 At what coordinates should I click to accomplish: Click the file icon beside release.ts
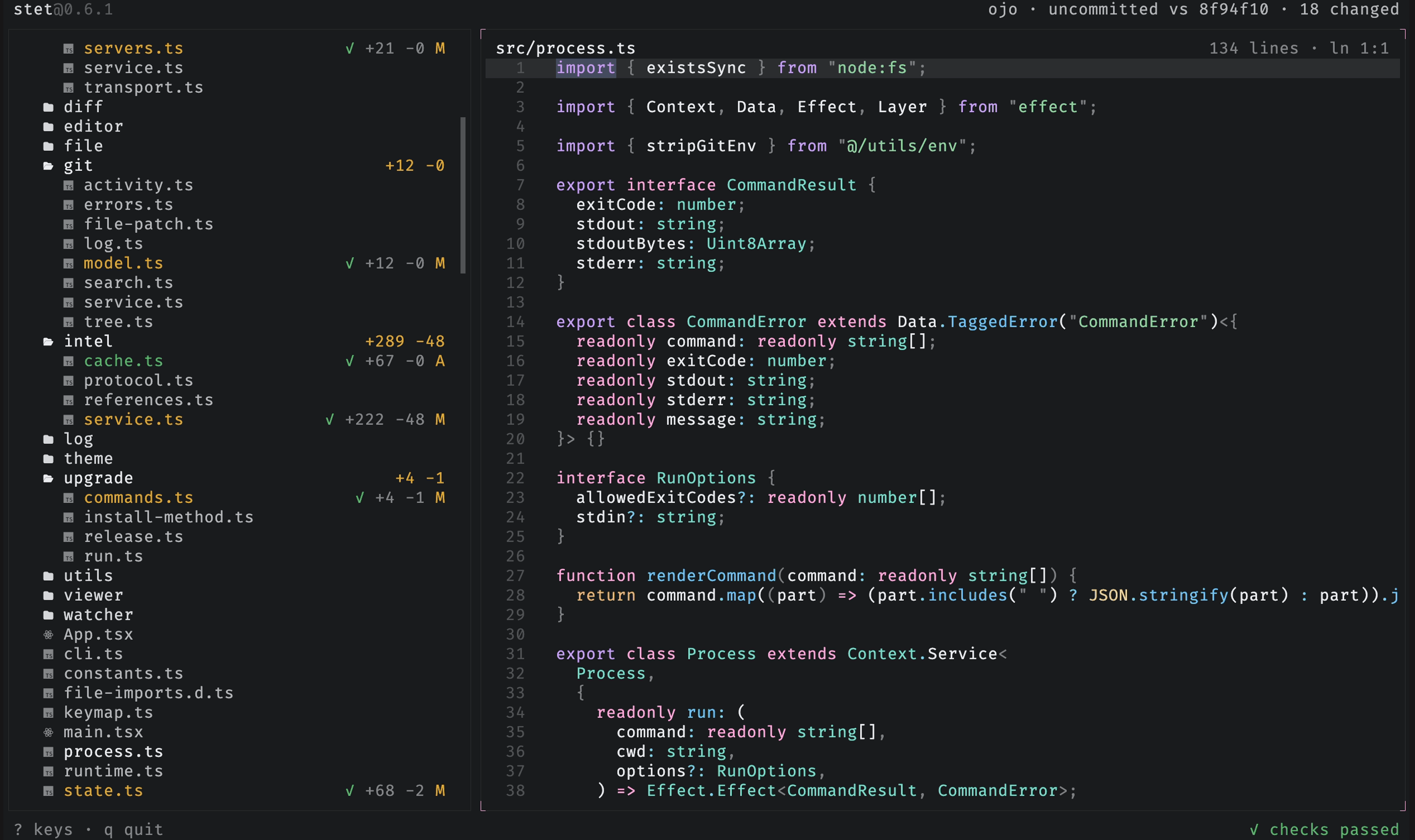[69, 537]
